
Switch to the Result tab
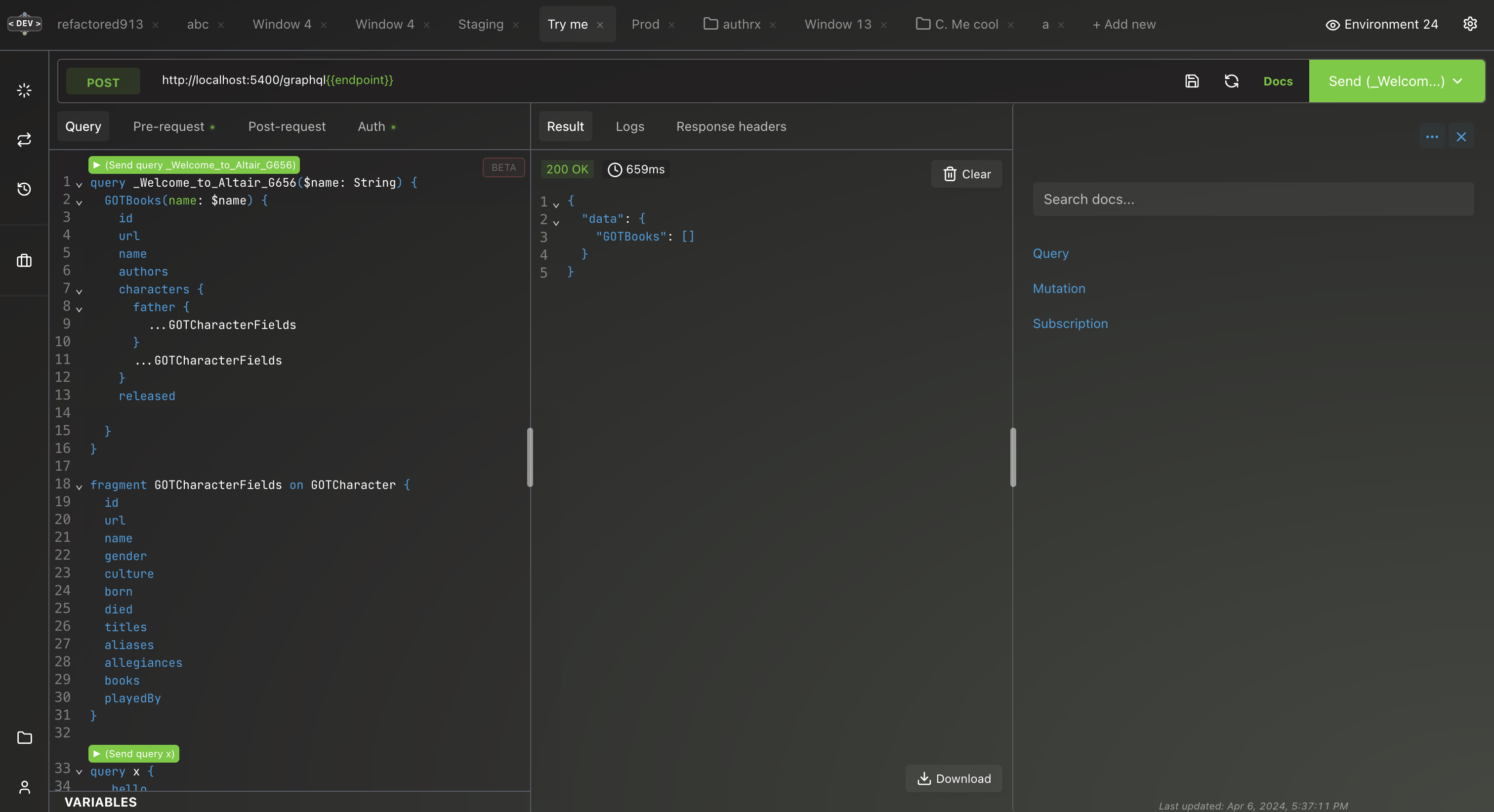565,126
